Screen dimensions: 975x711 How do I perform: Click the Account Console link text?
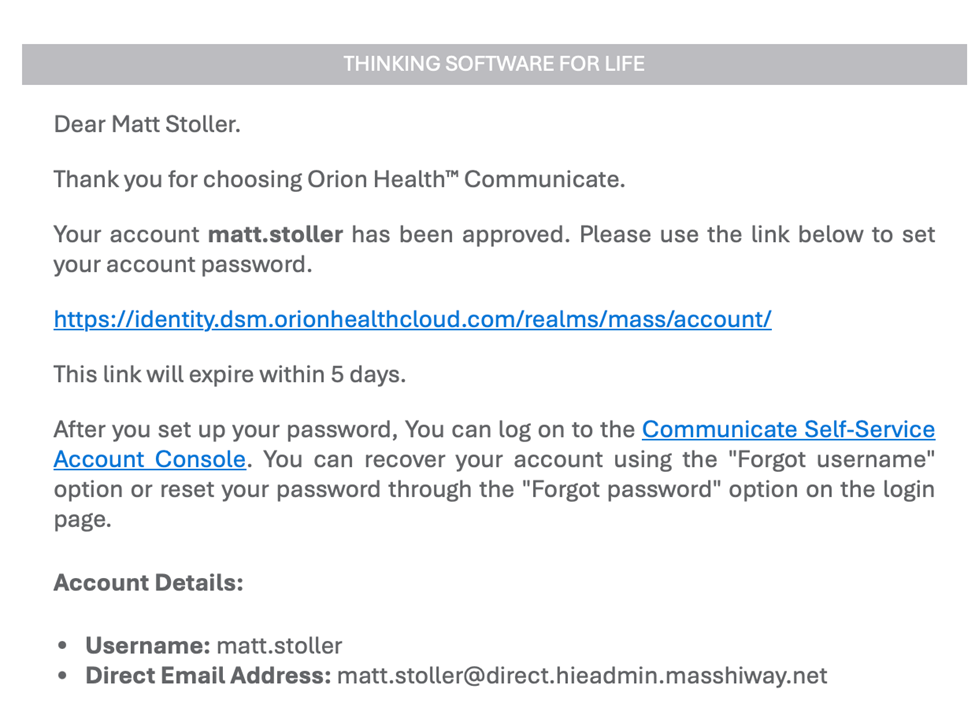[x=149, y=460]
